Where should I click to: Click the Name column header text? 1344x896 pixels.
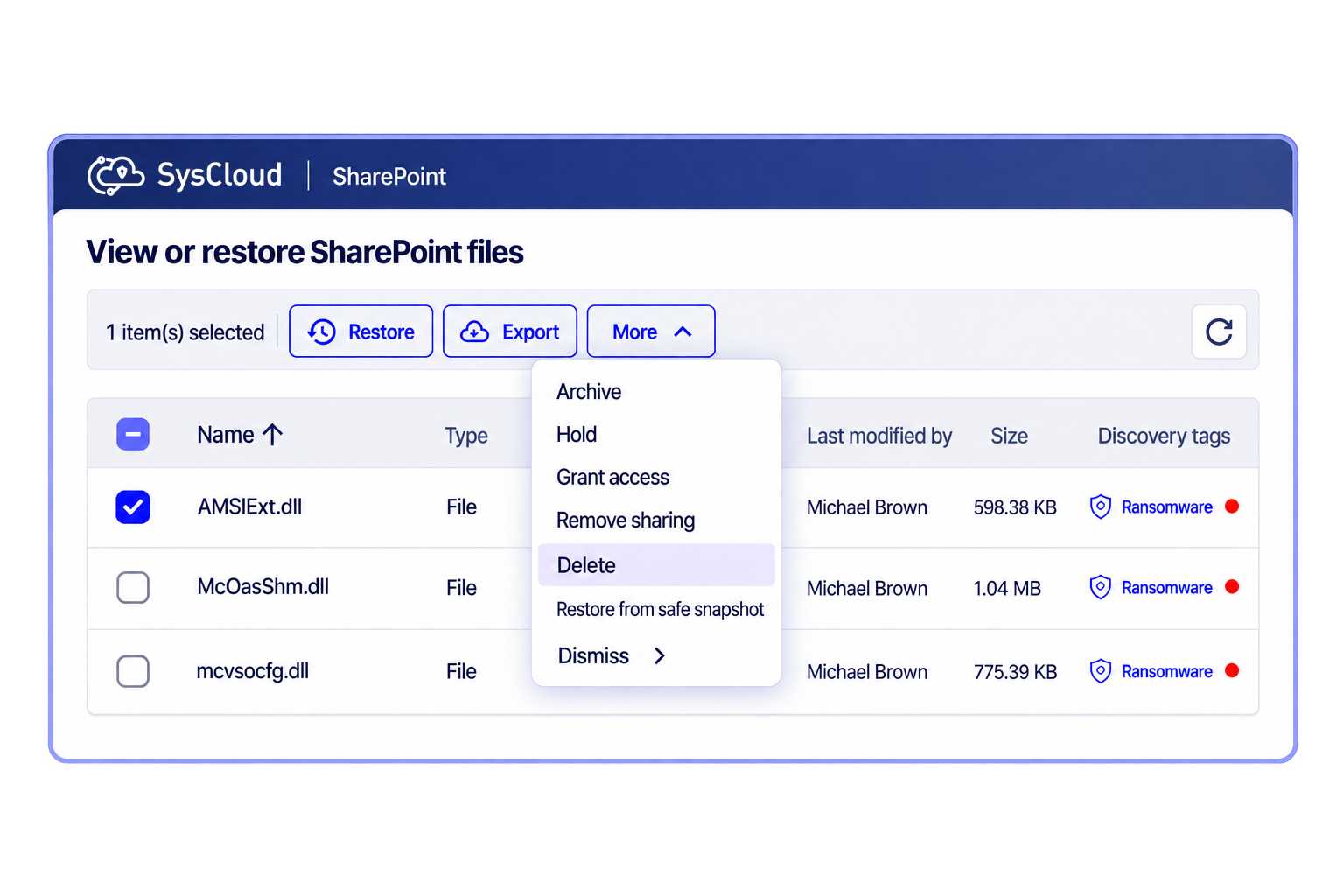pos(226,435)
